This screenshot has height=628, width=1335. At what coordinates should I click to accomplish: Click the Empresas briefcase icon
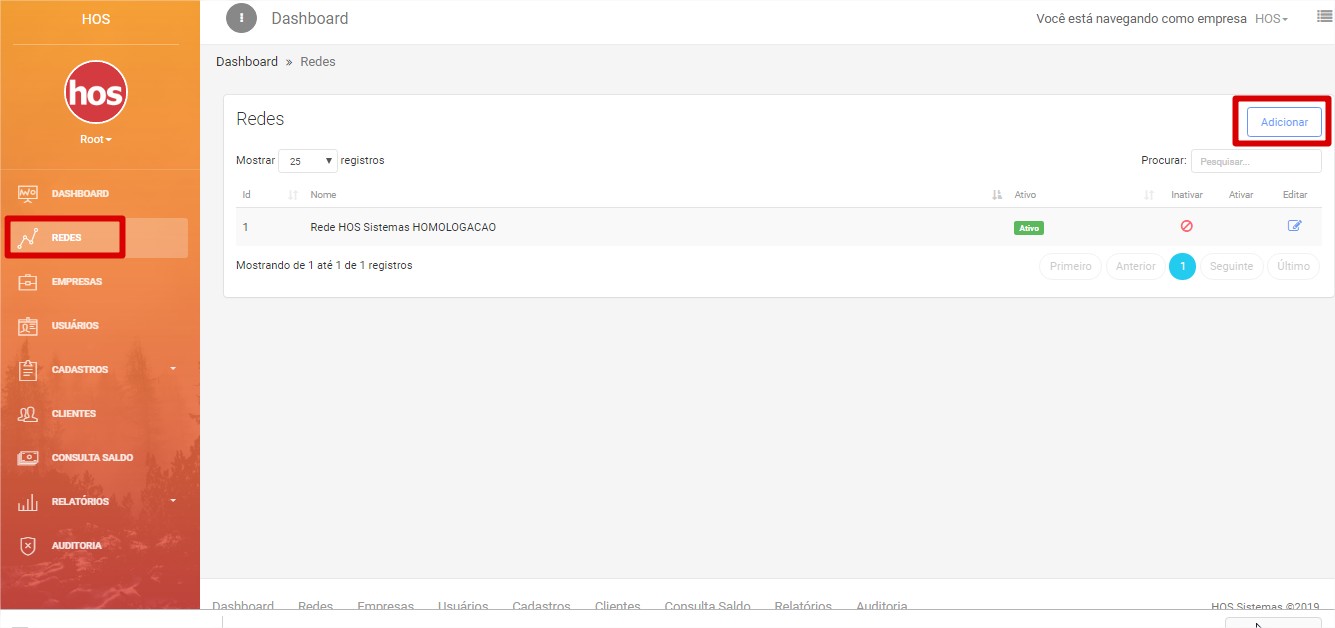28,282
